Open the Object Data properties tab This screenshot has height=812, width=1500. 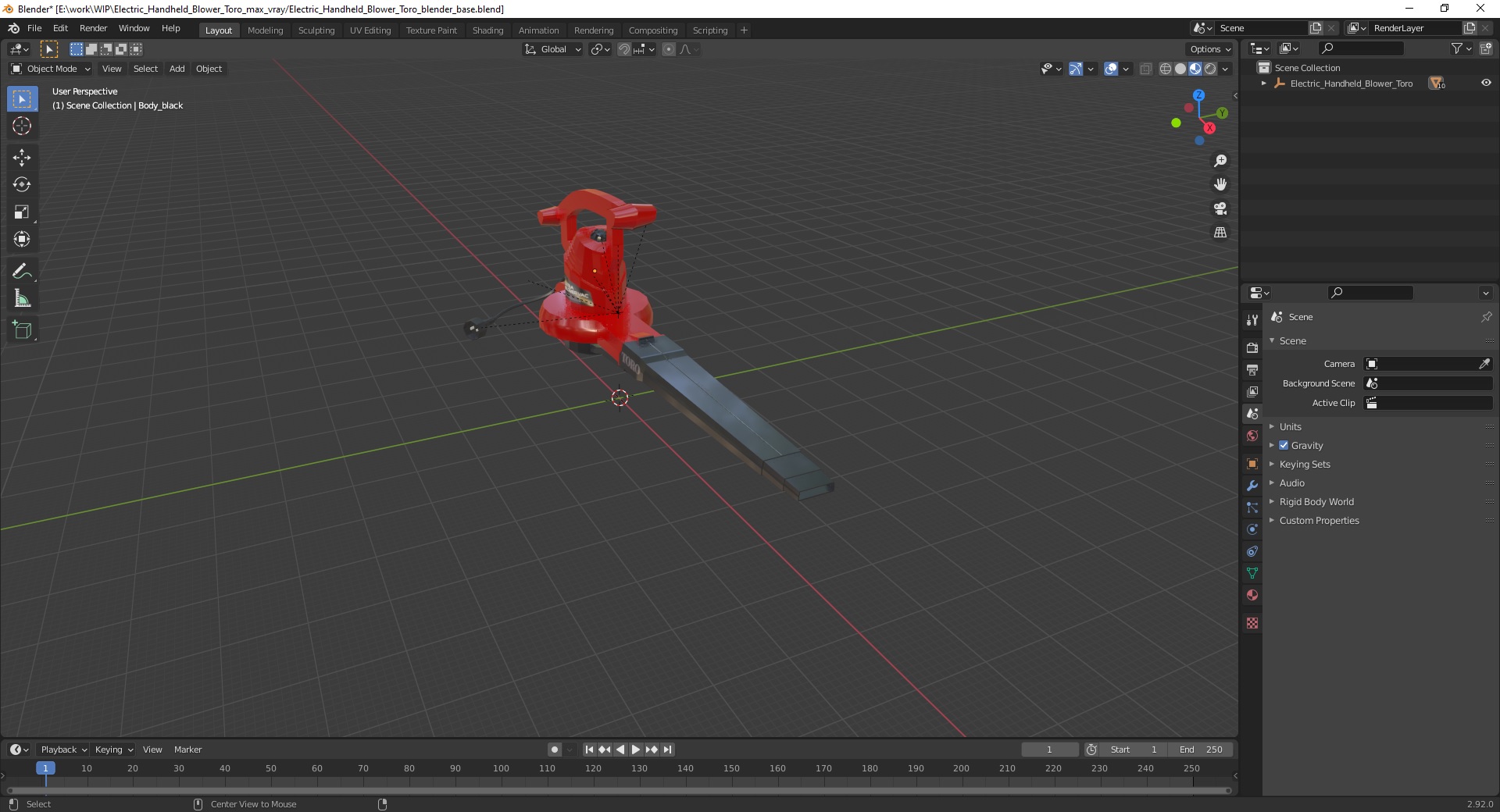[1252, 573]
